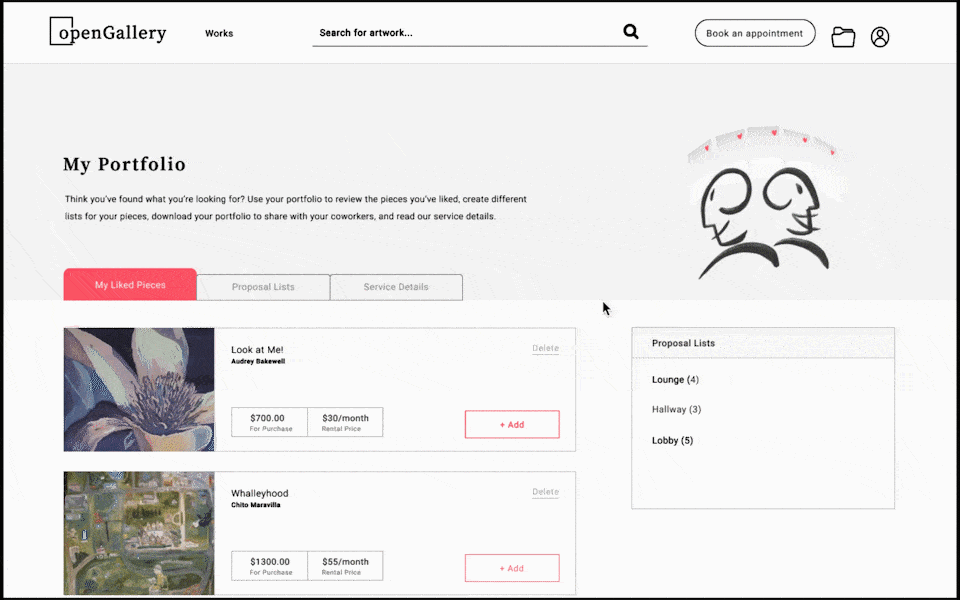Open the Look at Me! artwork thumbnail
The width and height of the screenshot is (960, 600).
pyautogui.click(x=139, y=389)
